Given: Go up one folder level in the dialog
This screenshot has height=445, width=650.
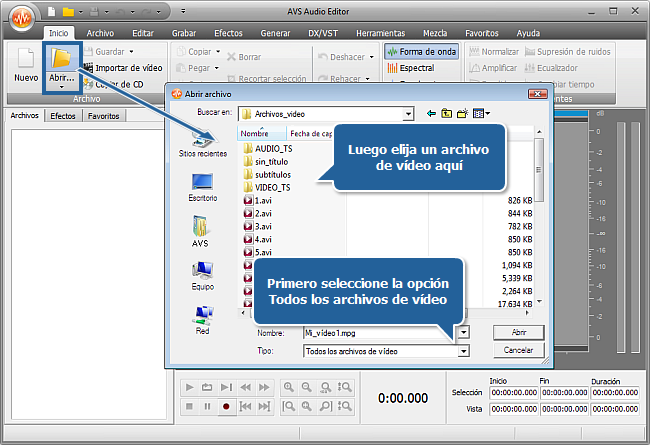Looking at the screenshot, I should tap(446, 113).
